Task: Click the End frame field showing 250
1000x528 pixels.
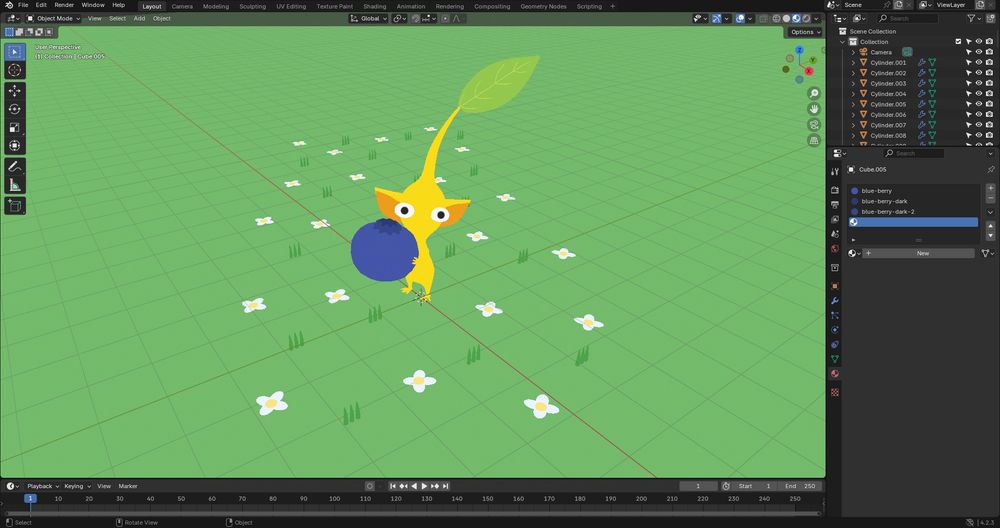Action: point(800,486)
